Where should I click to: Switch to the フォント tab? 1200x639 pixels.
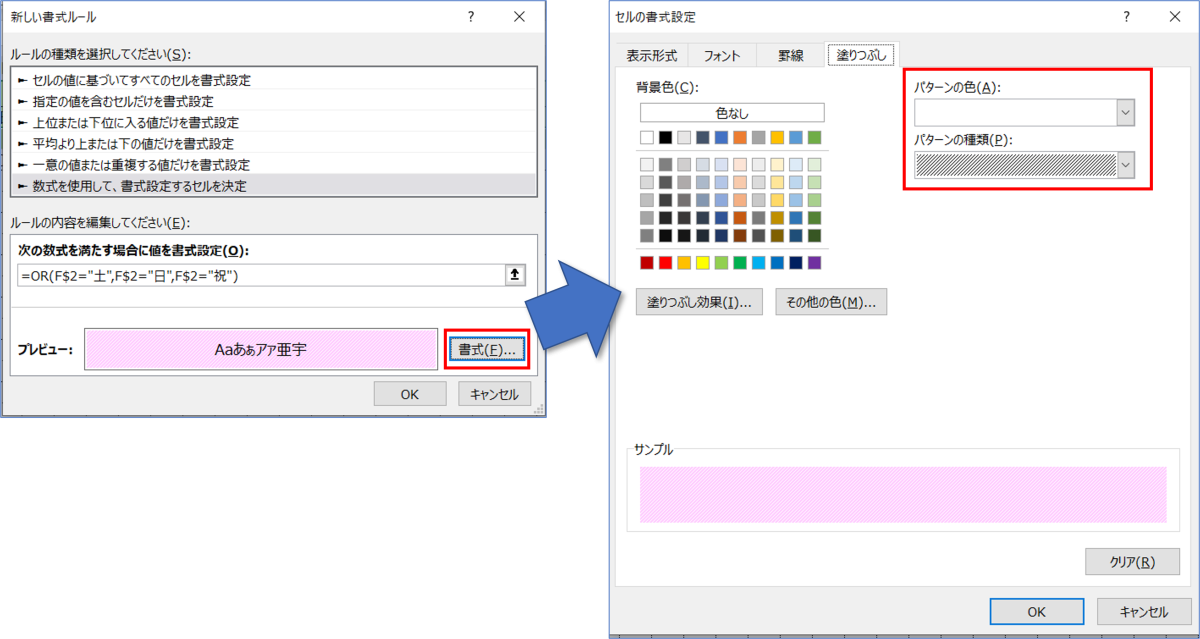[722, 56]
